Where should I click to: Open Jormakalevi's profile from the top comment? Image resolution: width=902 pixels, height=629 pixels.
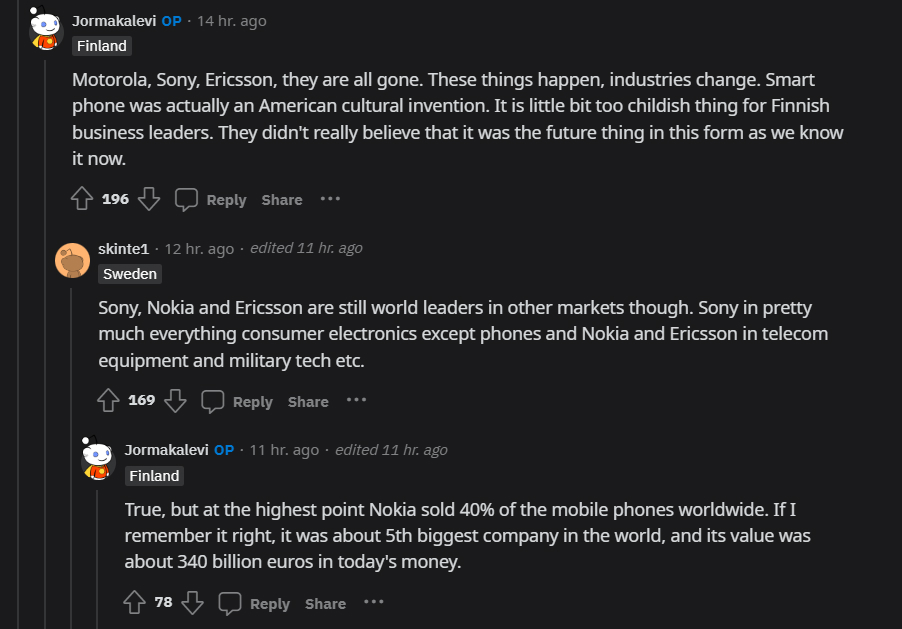[x=113, y=21]
